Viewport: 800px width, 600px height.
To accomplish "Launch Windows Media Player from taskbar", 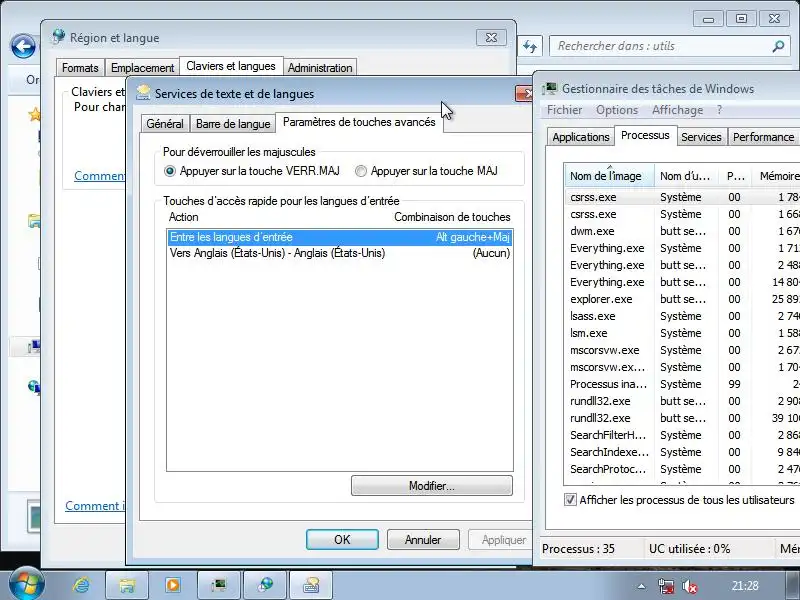I will [173, 585].
